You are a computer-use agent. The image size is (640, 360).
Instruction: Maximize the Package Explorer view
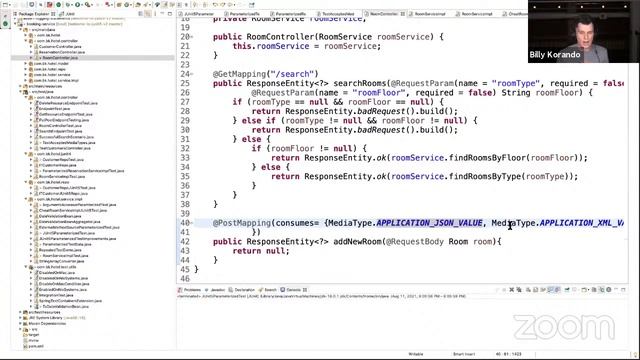(x=169, y=14)
